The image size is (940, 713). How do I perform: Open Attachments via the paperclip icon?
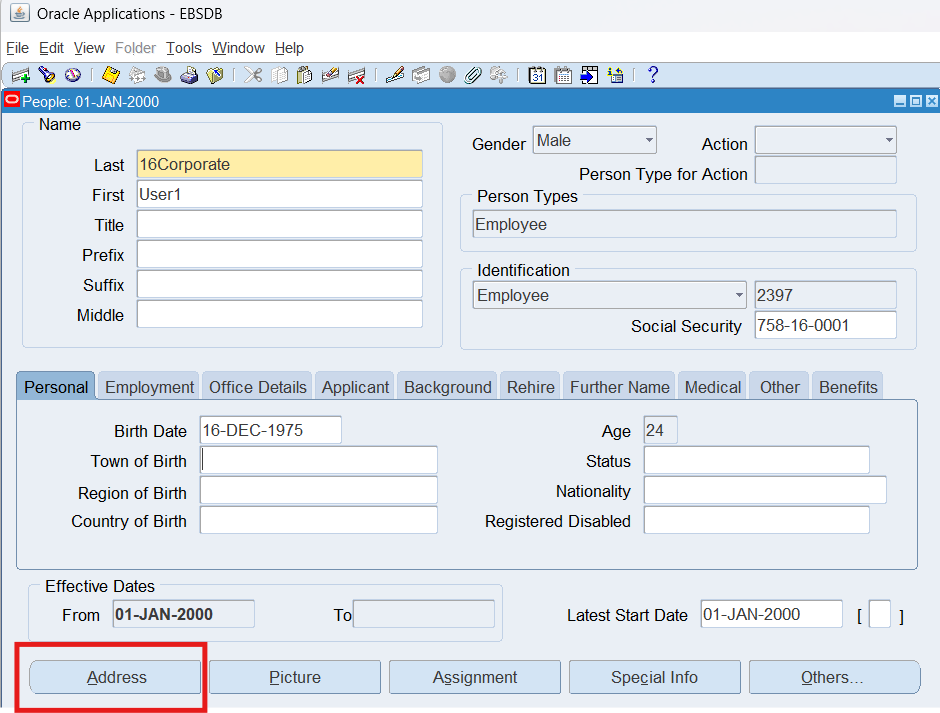pyautogui.click(x=473, y=75)
